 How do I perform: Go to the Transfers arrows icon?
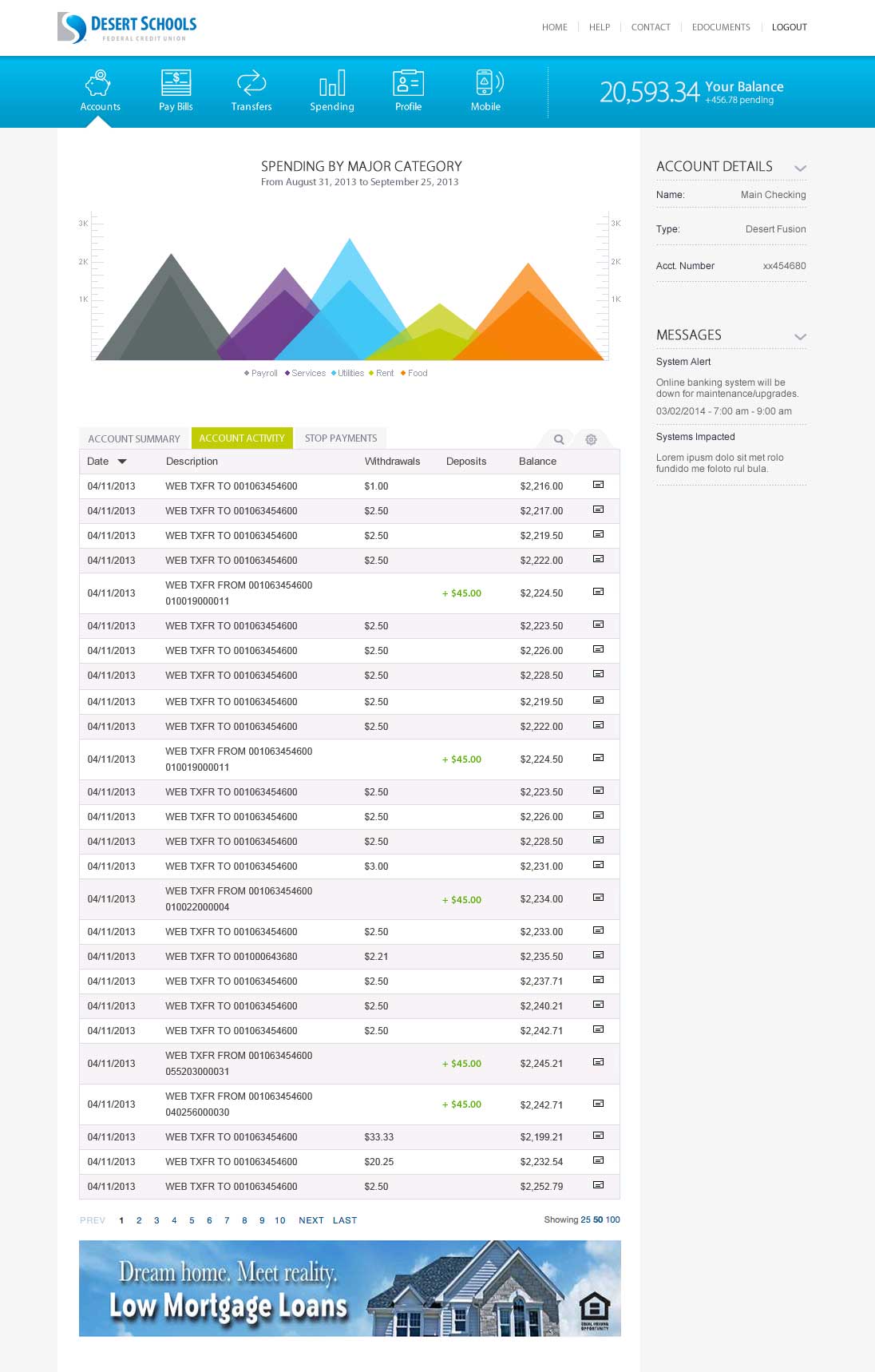pyautogui.click(x=251, y=83)
